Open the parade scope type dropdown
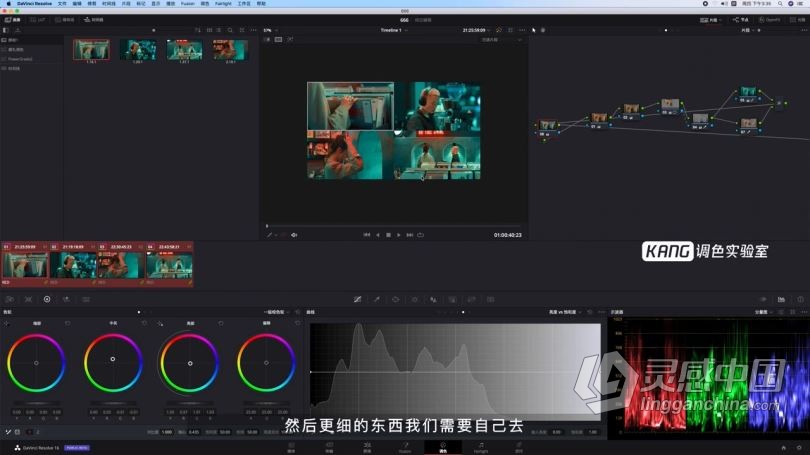This screenshot has height=455, width=810. coord(762,312)
